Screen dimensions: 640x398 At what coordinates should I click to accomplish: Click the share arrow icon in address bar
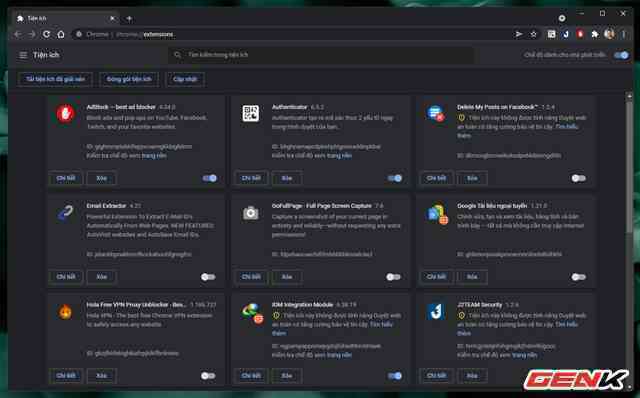[519, 34]
